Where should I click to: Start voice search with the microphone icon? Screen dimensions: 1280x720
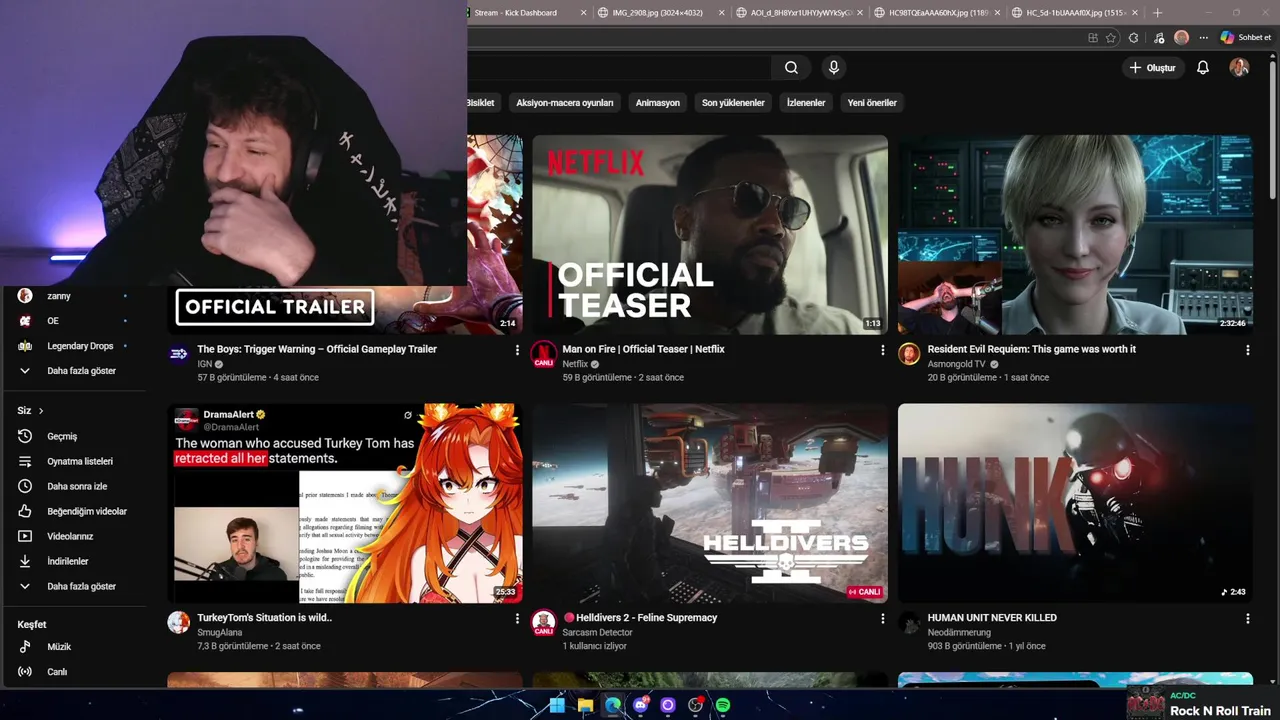point(834,68)
